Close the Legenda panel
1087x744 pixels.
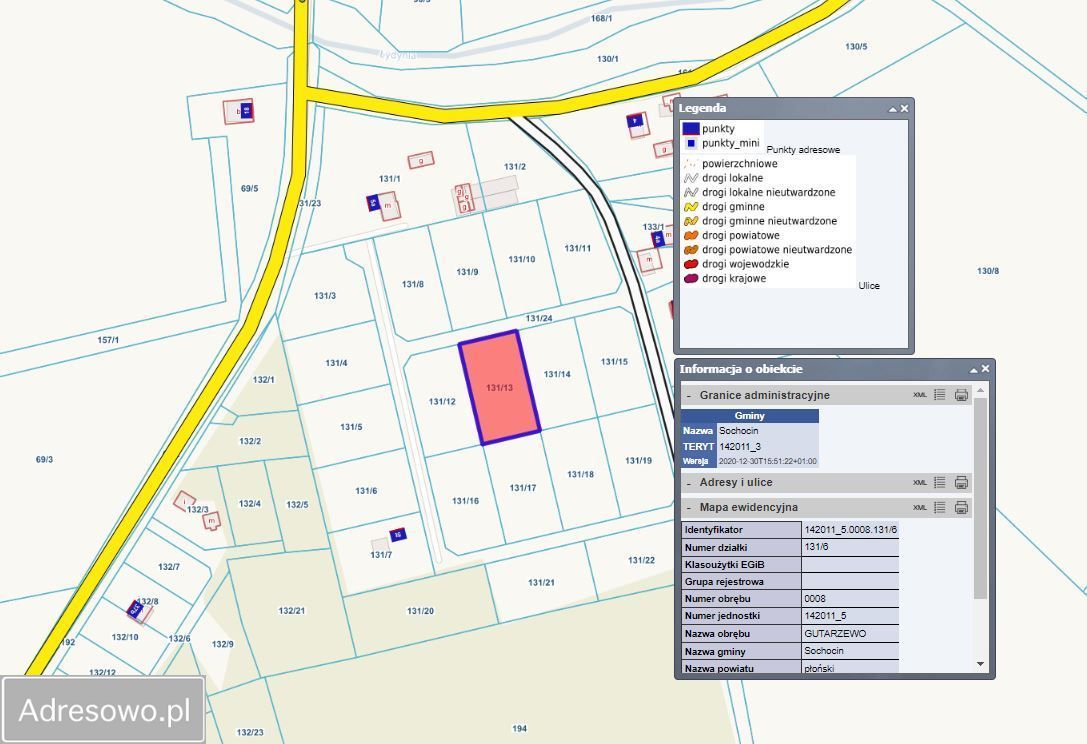point(904,108)
